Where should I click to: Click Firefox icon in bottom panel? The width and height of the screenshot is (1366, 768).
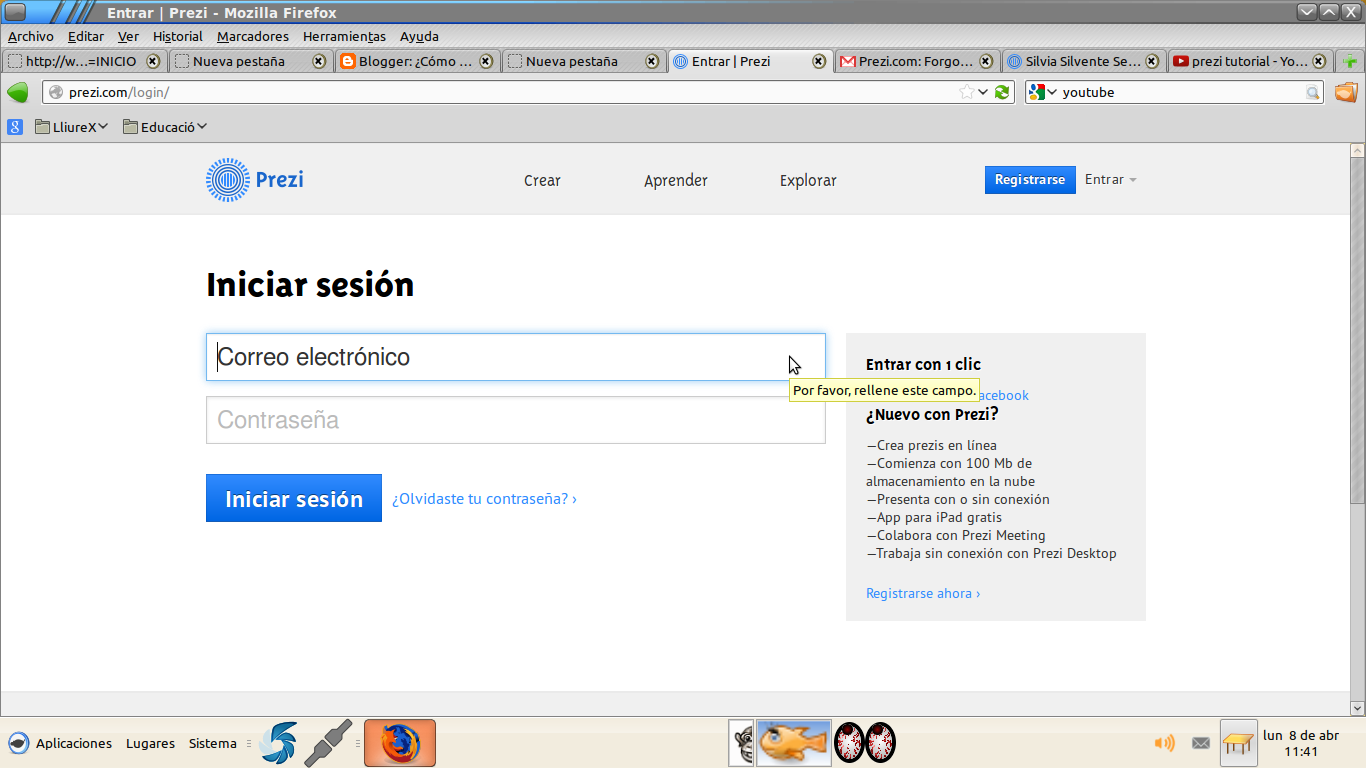(x=400, y=743)
